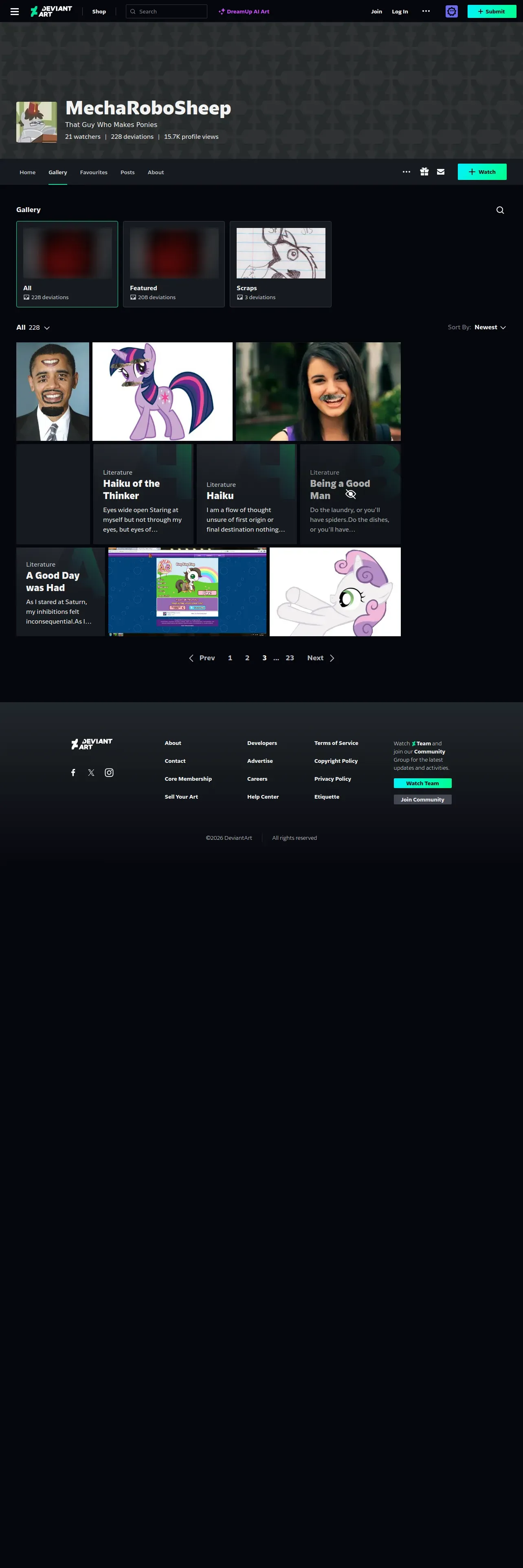Open the Featured gallery folder
The height and width of the screenshot is (1568, 523).
tap(174, 264)
